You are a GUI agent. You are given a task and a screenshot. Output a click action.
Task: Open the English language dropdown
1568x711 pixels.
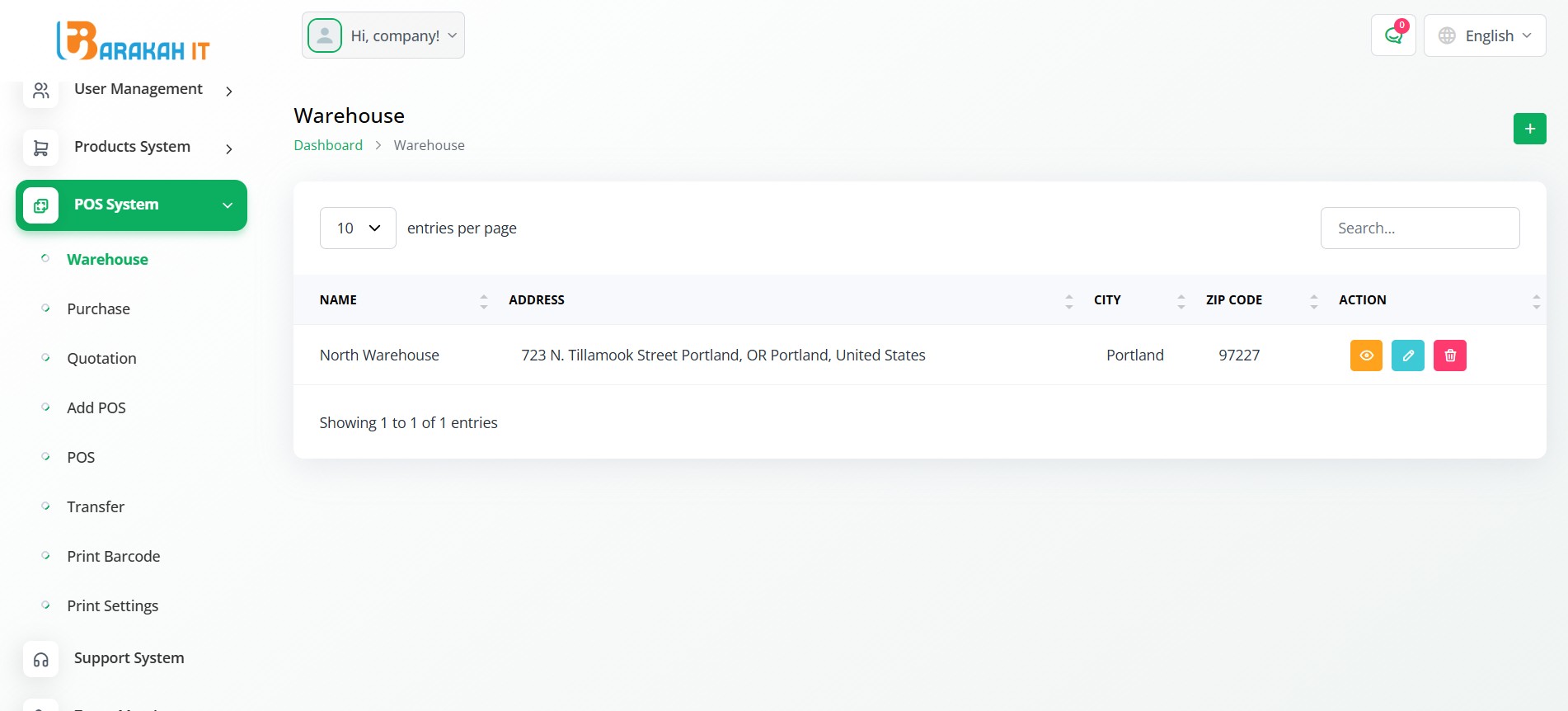1485,35
